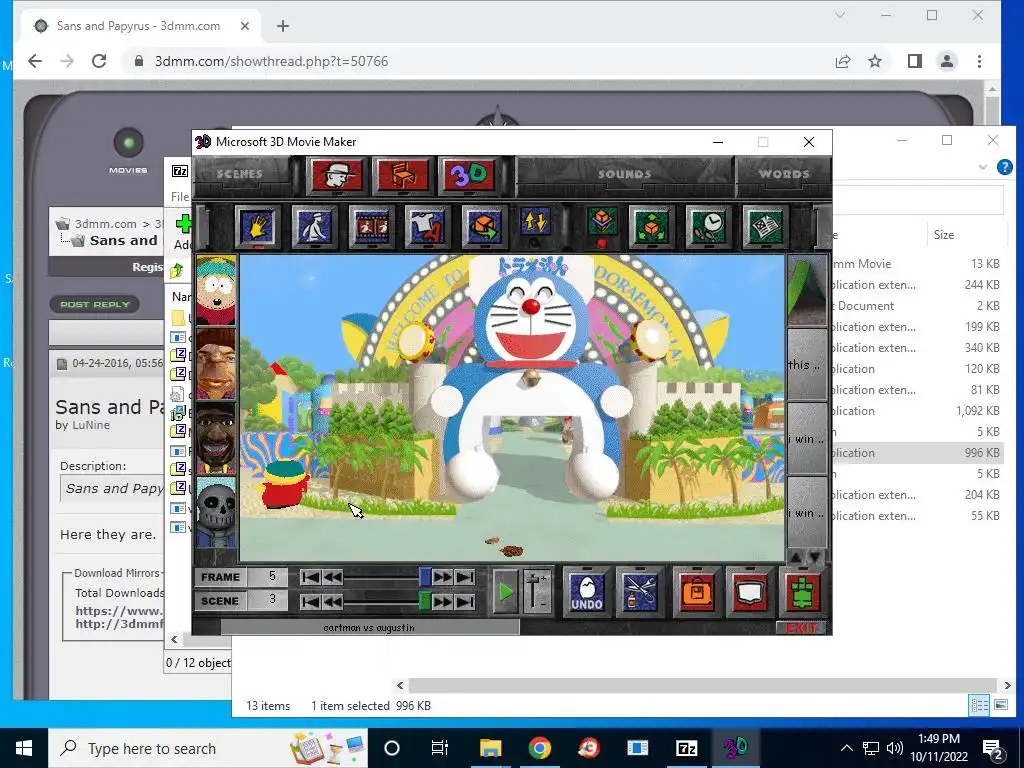The image size is (1024, 768).
Task: Open the Windows Start menu
Action: point(24,748)
